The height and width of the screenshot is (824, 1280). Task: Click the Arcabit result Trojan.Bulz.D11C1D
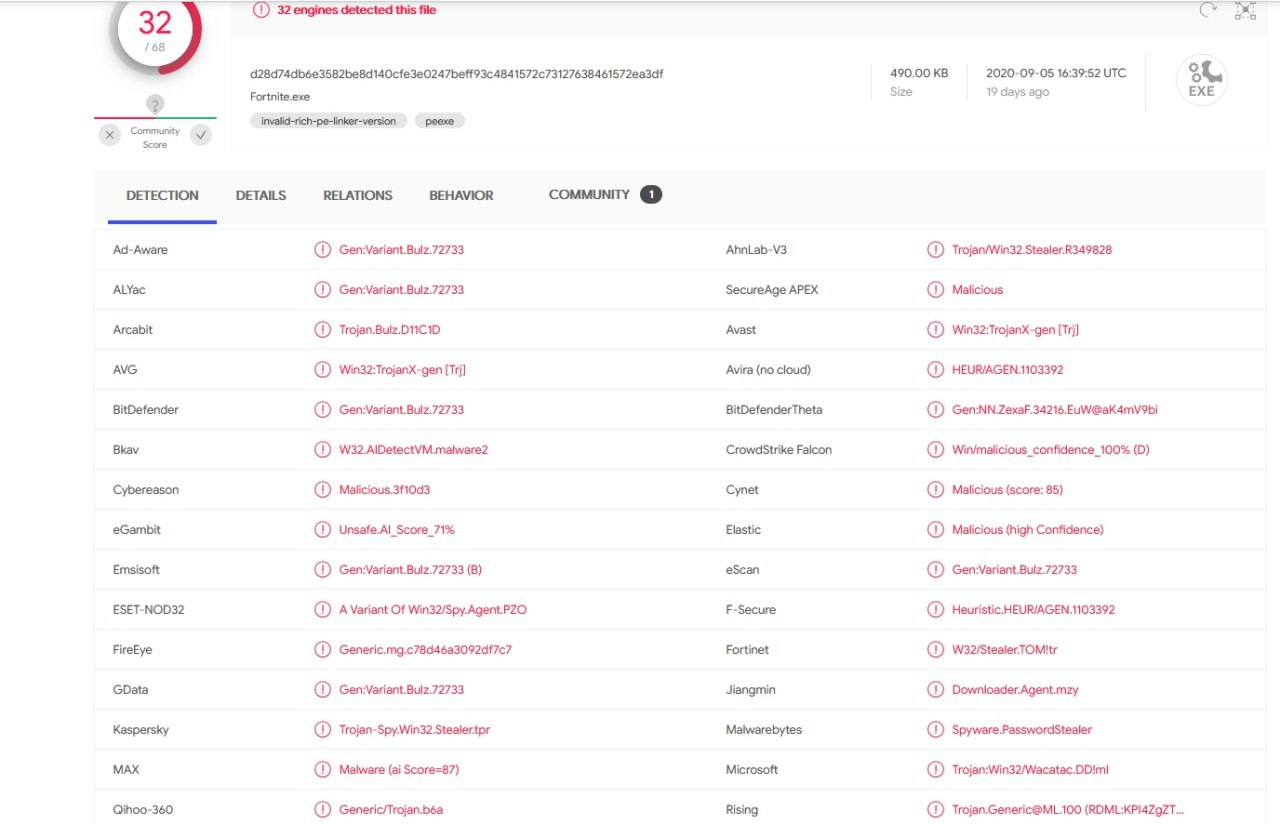pyautogui.click(x=390, y=330)
